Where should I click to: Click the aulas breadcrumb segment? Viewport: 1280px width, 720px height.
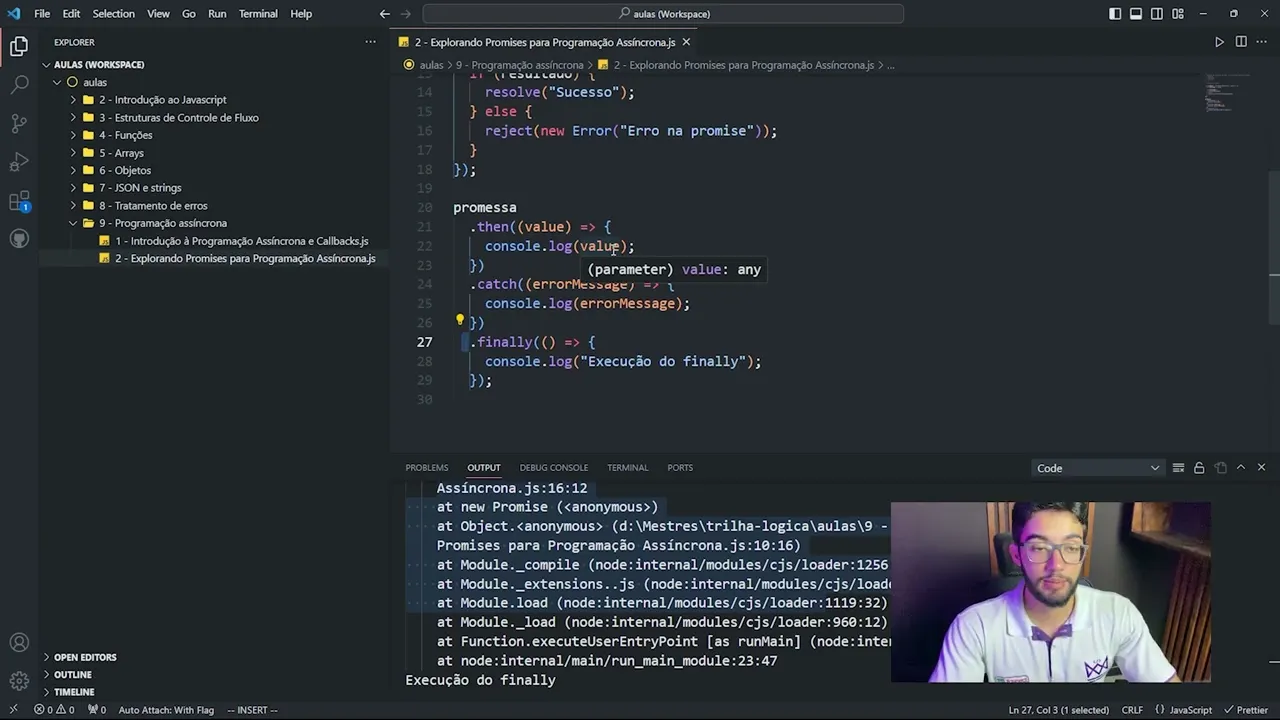(x=431, y=65)
